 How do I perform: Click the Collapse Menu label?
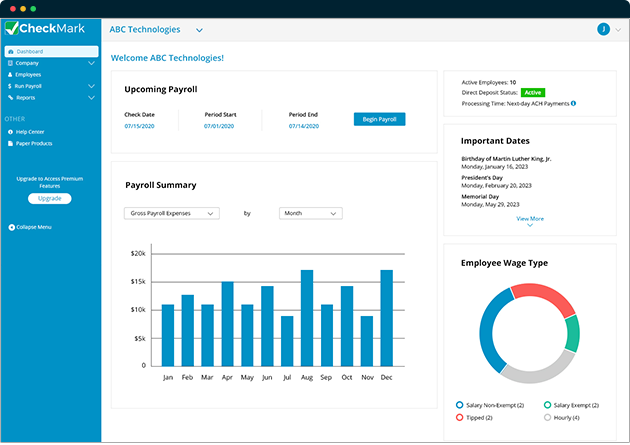click(34, 227)
